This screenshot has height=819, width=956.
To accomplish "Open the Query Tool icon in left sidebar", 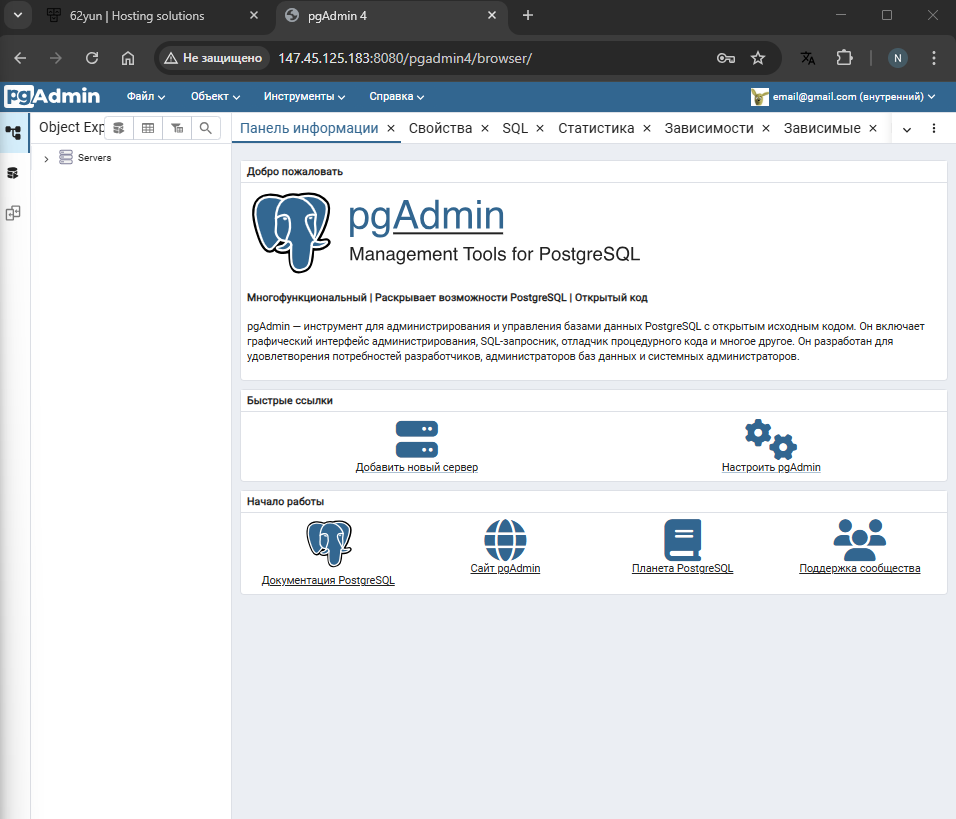I will click(x=13, y=172).
